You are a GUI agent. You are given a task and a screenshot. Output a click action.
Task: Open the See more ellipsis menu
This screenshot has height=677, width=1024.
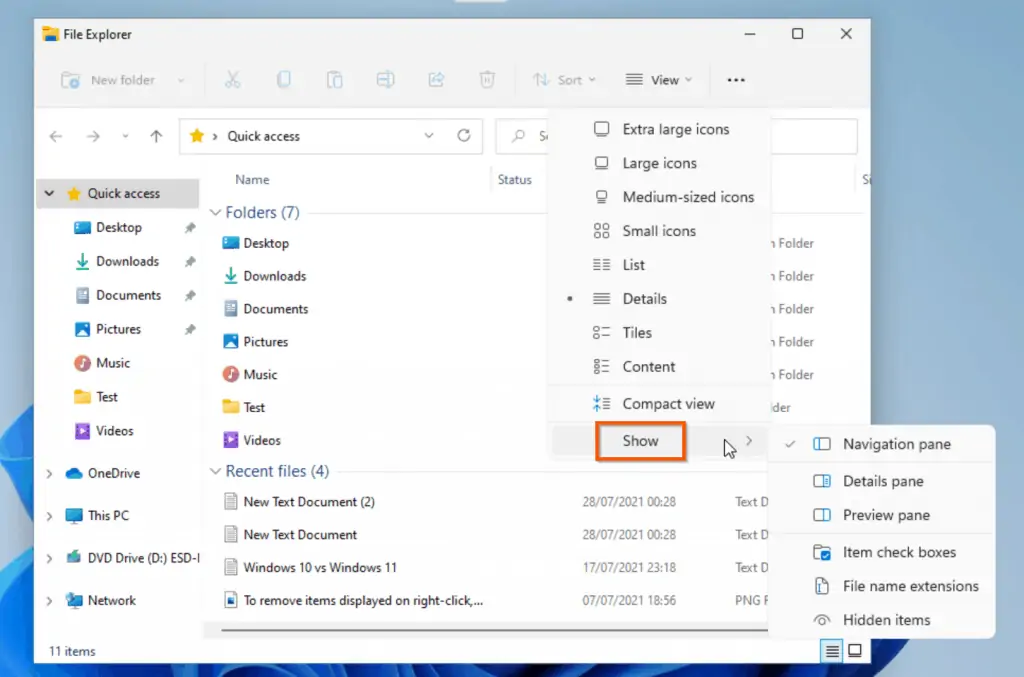pos(736,80)
